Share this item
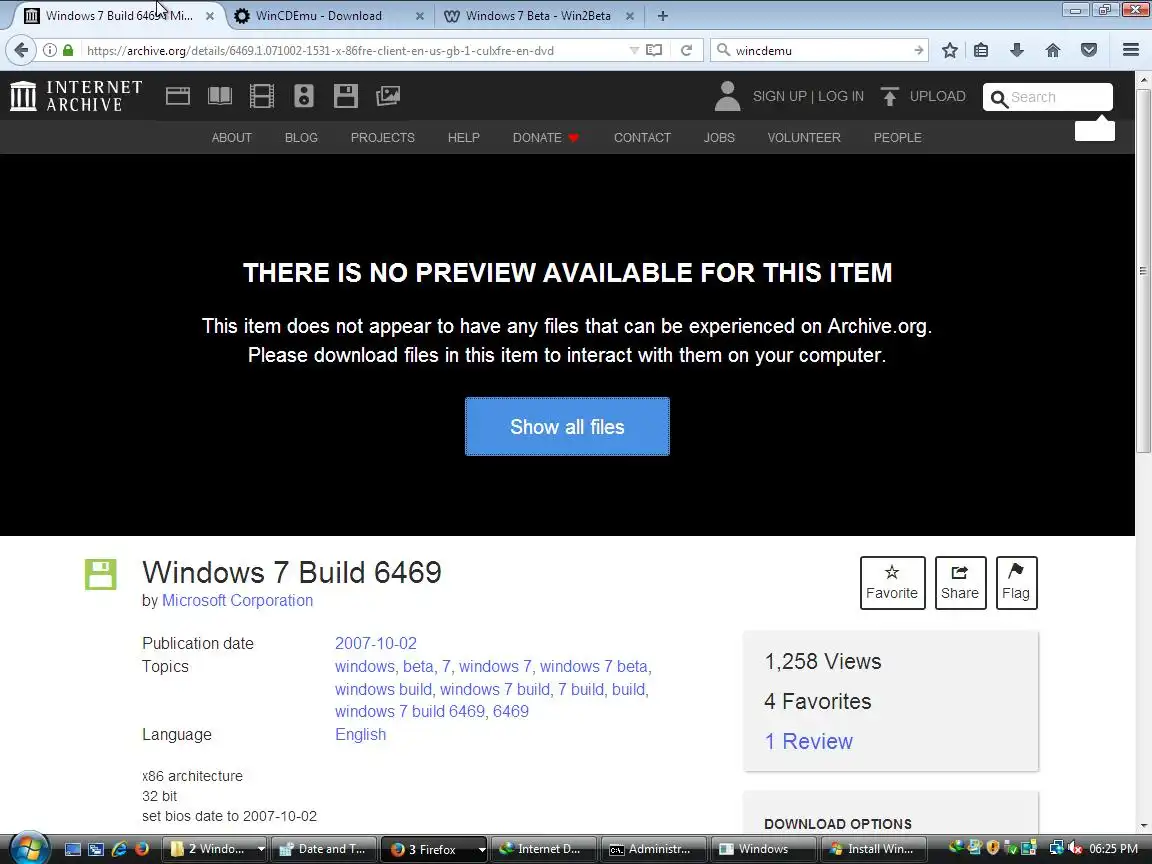This screenshot has height=864, width=1152. [x=960, y=583]
